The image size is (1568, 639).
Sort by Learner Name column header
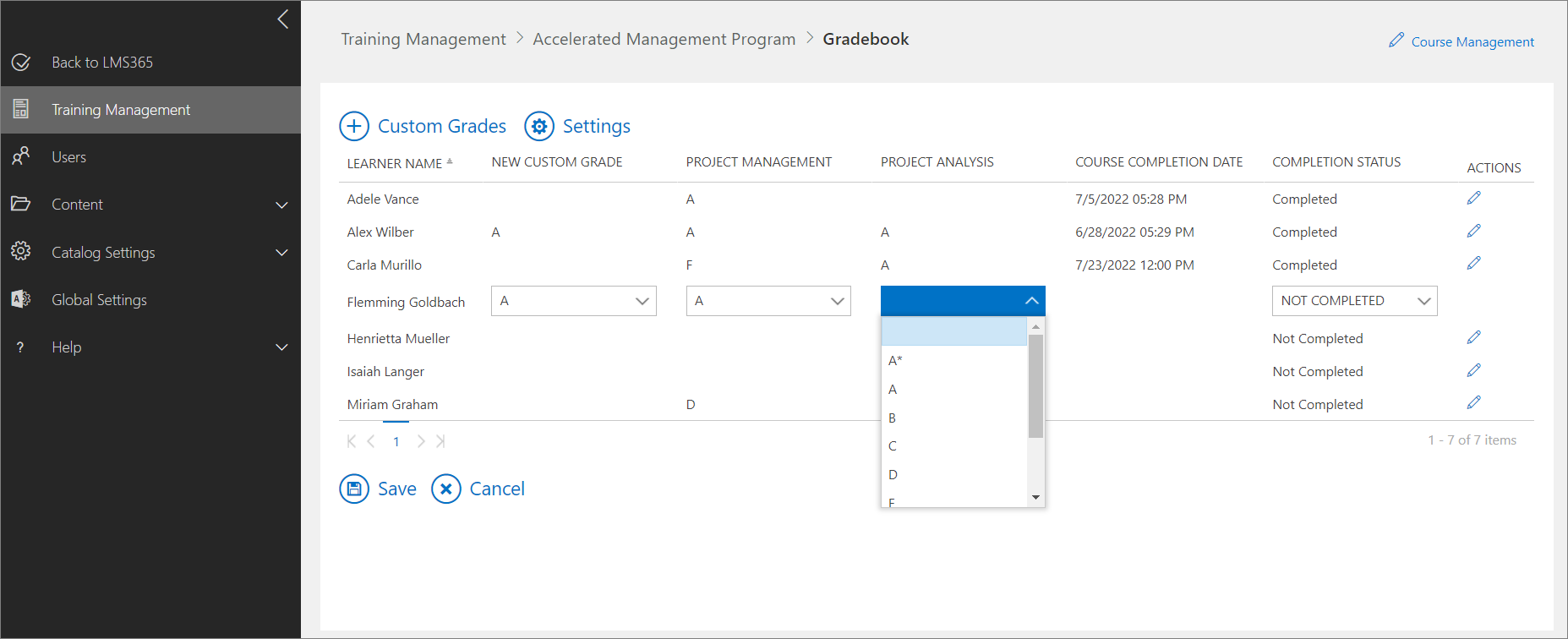[395, 163]
